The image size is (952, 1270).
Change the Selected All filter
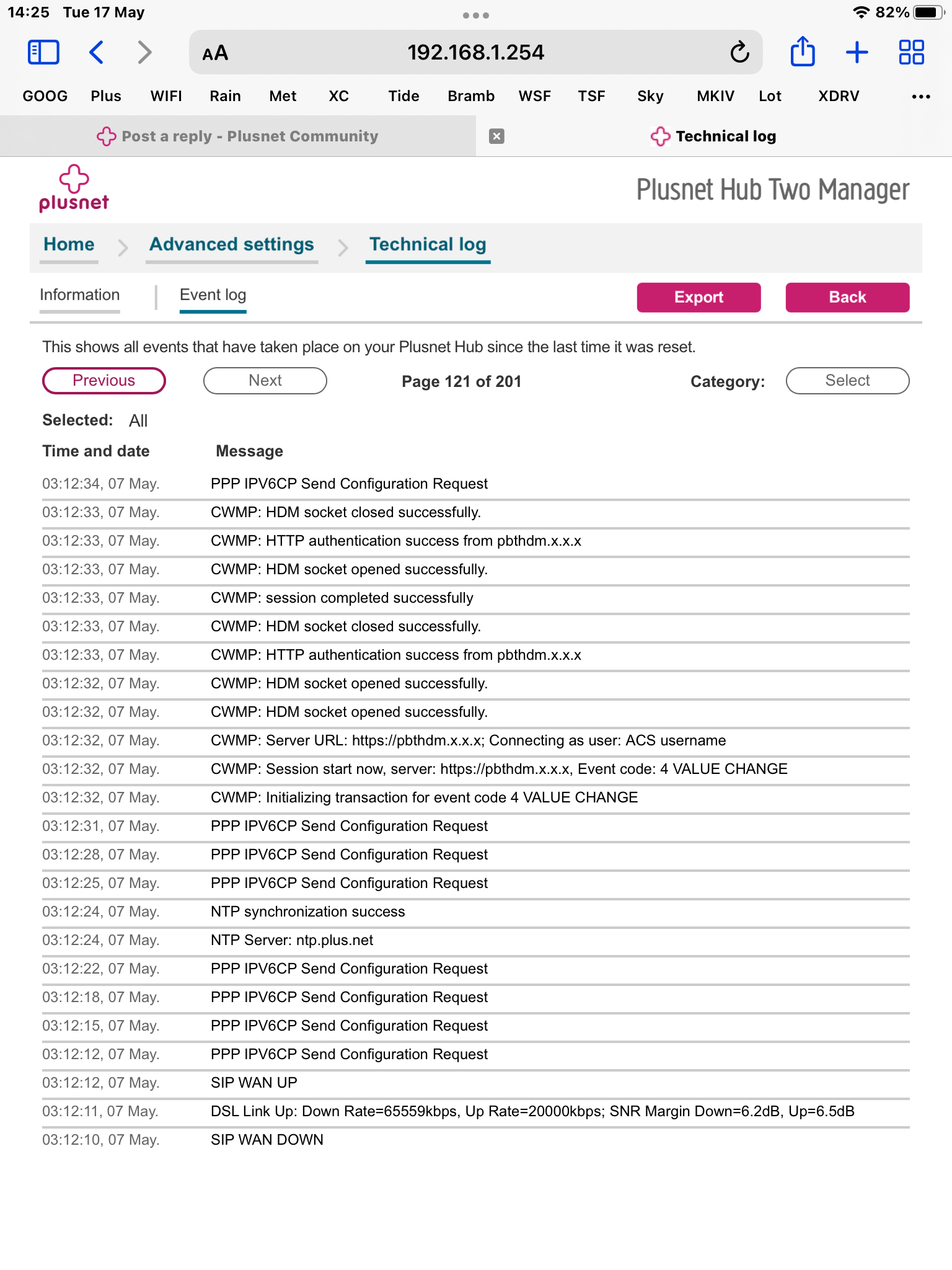pos(138,420)
